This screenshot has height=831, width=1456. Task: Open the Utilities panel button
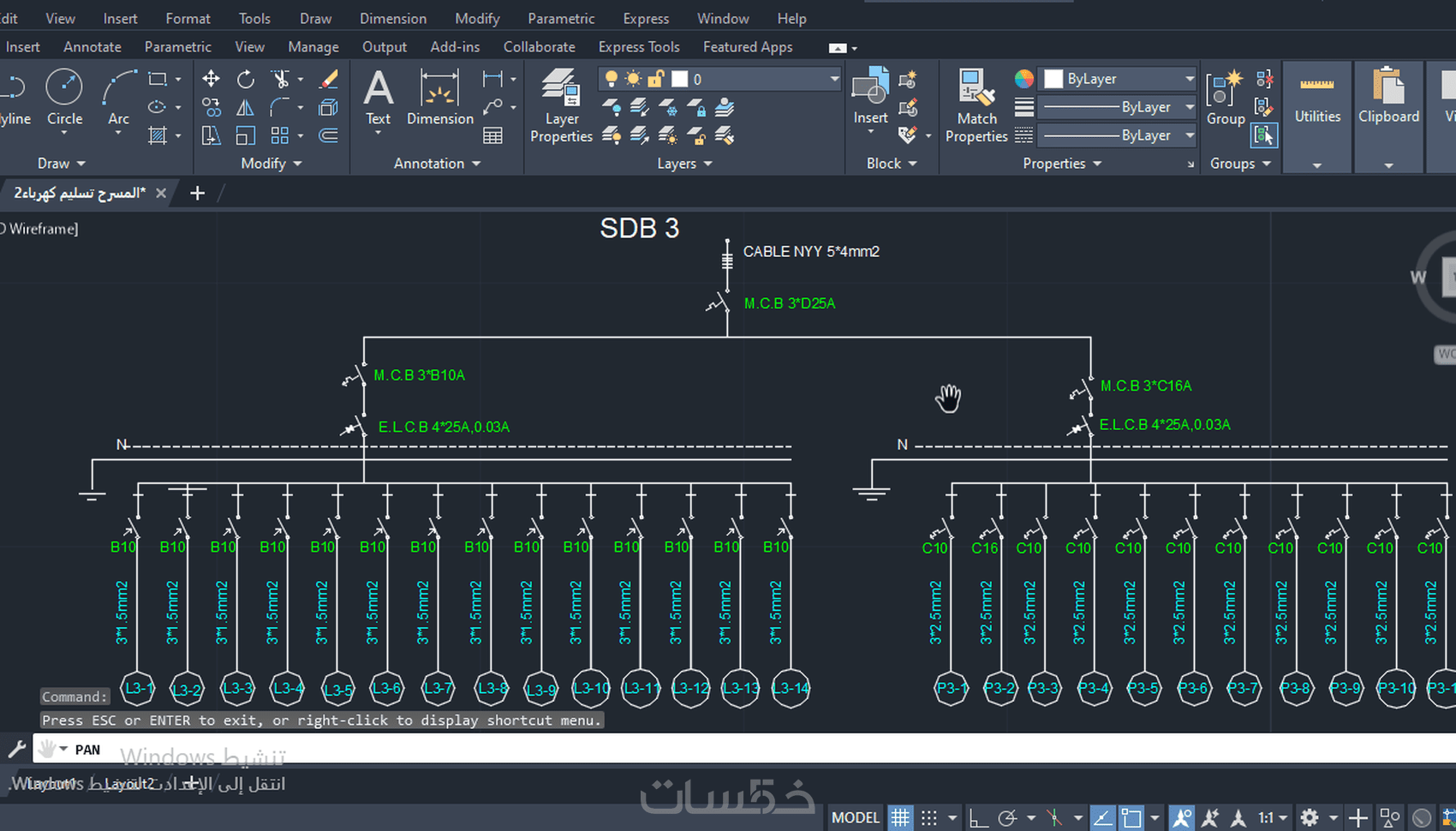(x=1317, y=117)
